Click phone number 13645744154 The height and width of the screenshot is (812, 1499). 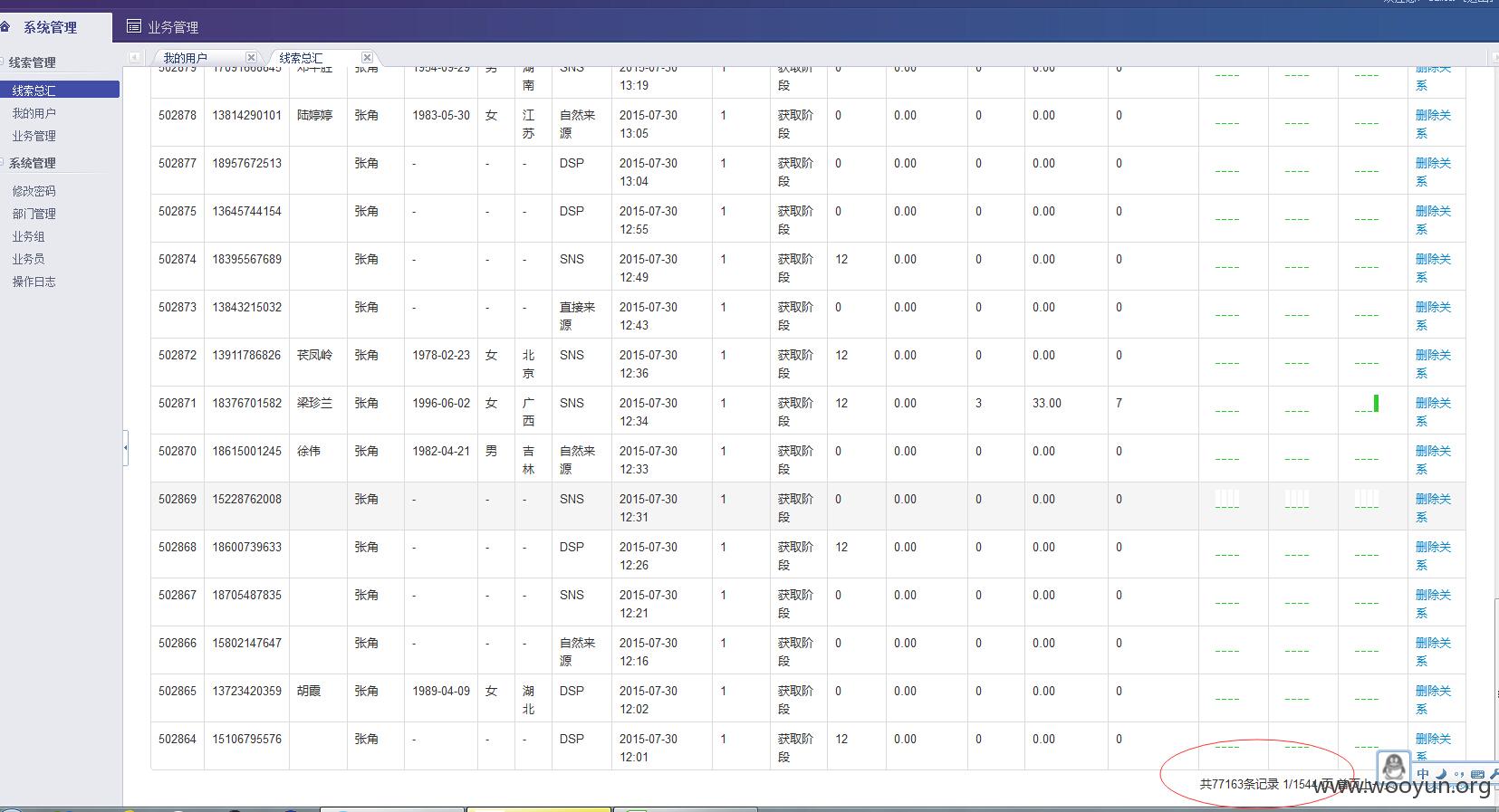[x=247, y=211]
